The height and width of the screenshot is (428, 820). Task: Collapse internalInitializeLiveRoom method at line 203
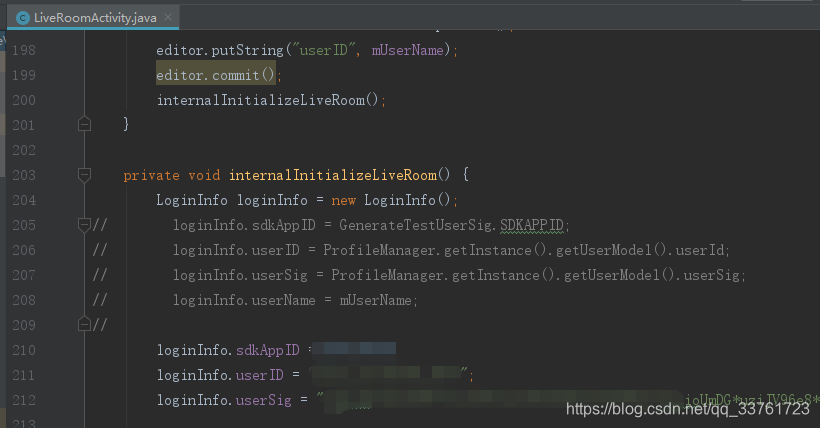(x=84, y=175)
